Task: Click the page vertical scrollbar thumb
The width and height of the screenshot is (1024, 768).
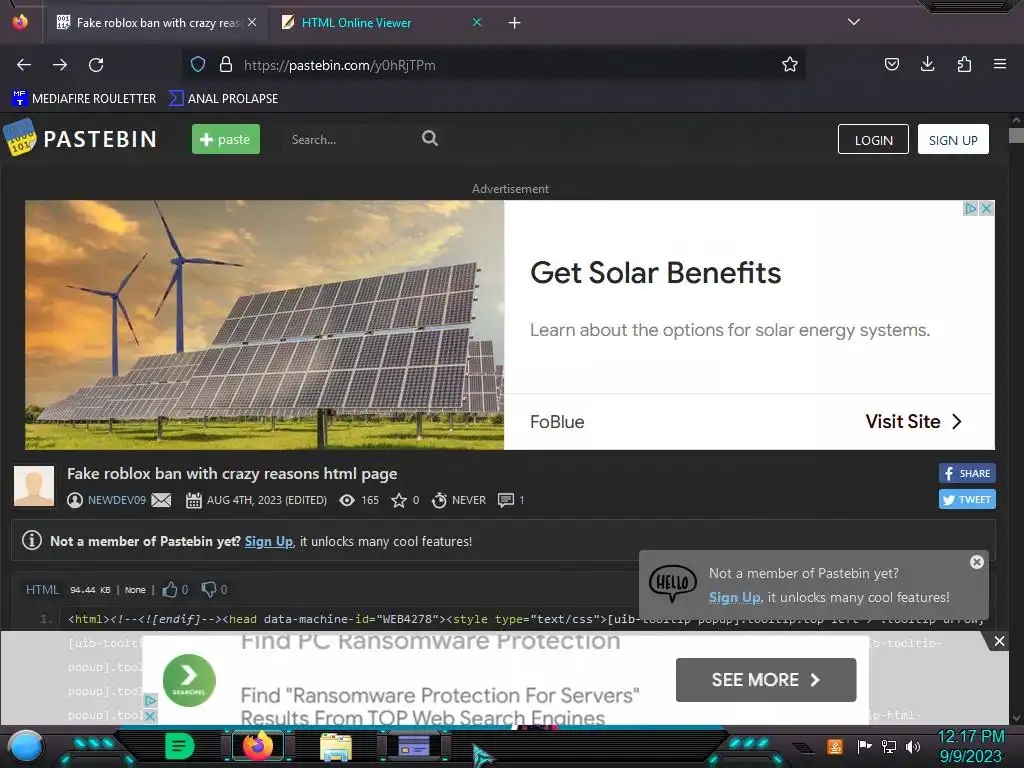Action: point(1016,135)
